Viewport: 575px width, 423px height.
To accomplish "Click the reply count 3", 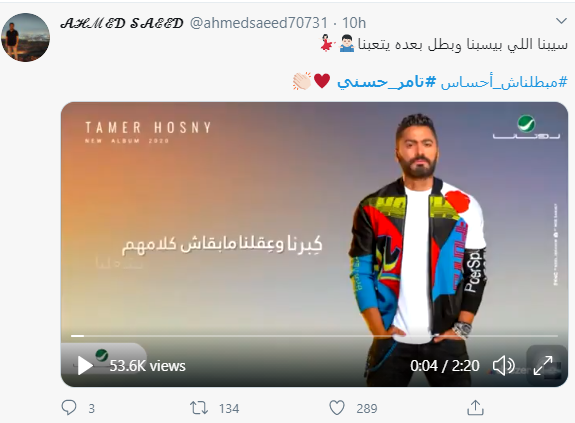I will (91, 408).
